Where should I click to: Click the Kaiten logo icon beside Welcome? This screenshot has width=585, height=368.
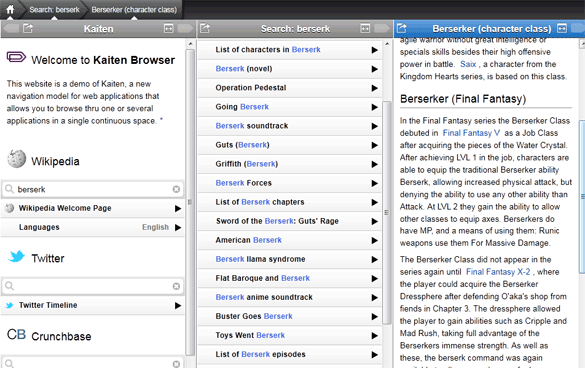16,57
